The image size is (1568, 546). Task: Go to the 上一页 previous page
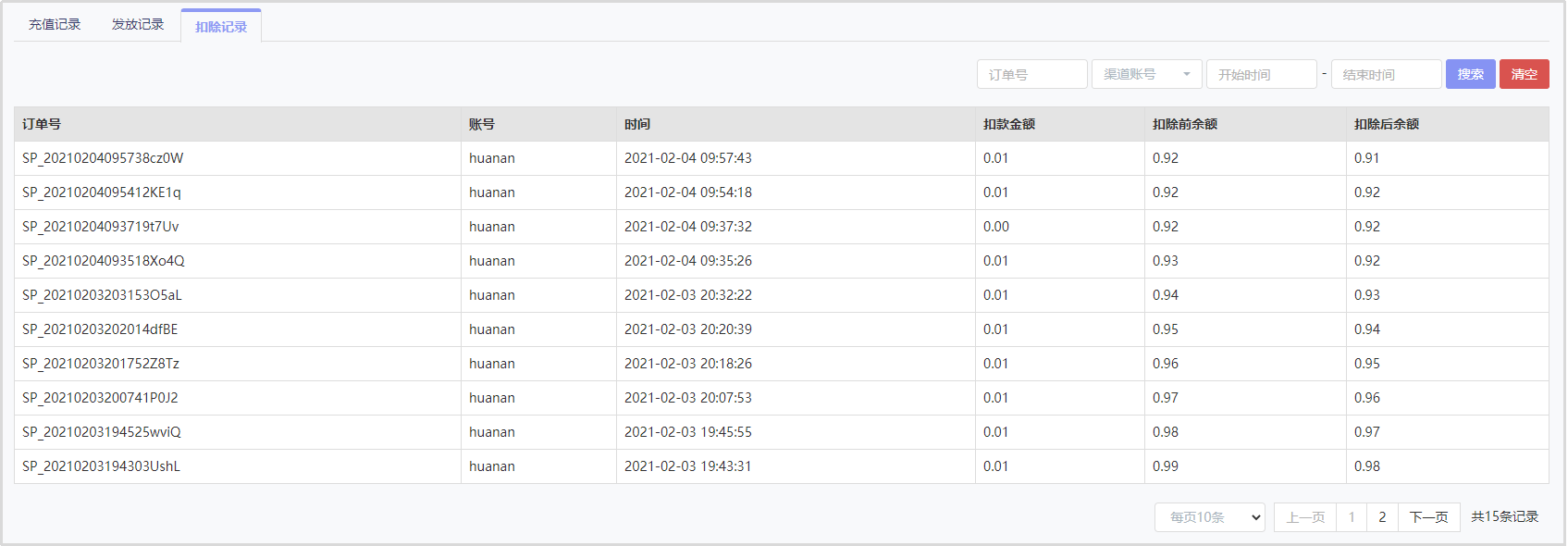coord(1305,517)
